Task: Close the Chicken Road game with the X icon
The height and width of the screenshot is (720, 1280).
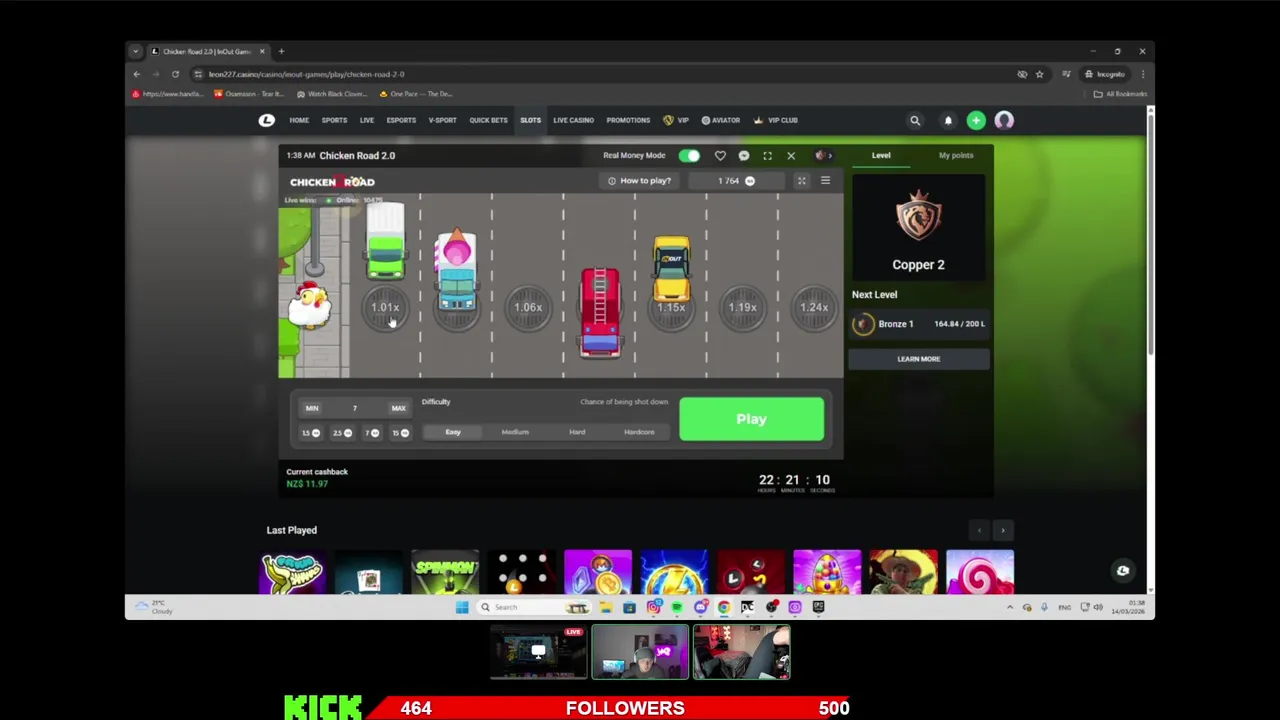Action: [x=791, y=156]
